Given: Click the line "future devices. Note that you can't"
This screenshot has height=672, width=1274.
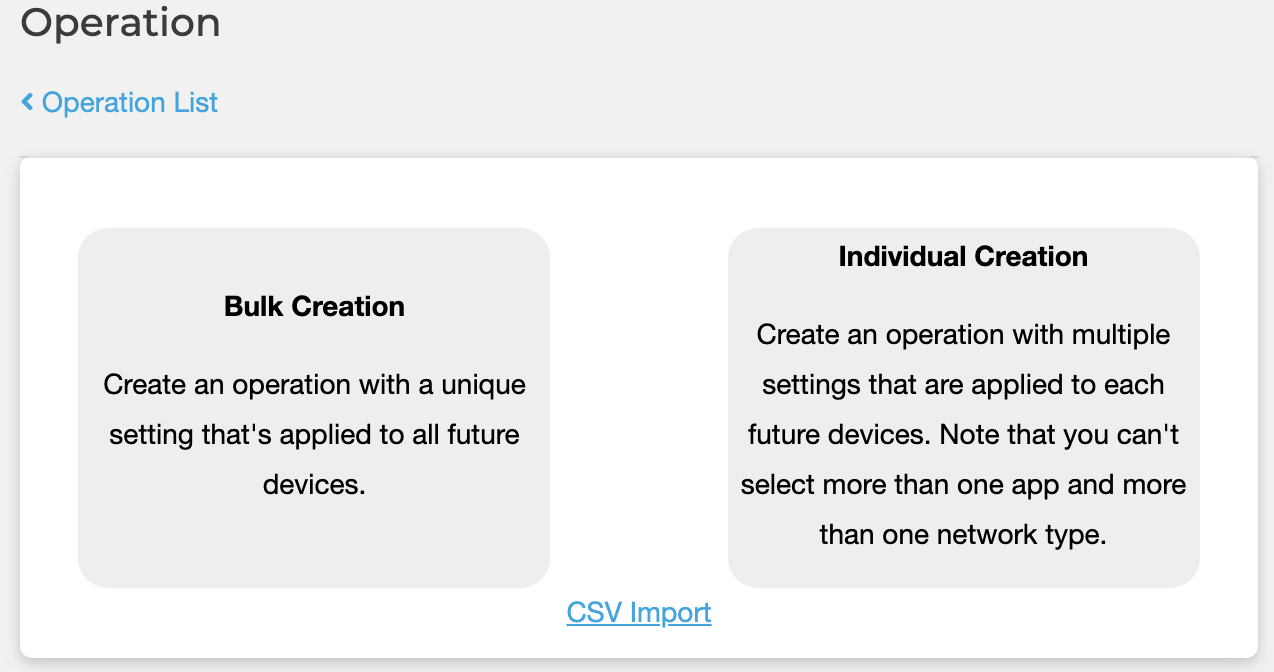Looking at the screenshot, I should pyautogui.click(x=963, y=434).
